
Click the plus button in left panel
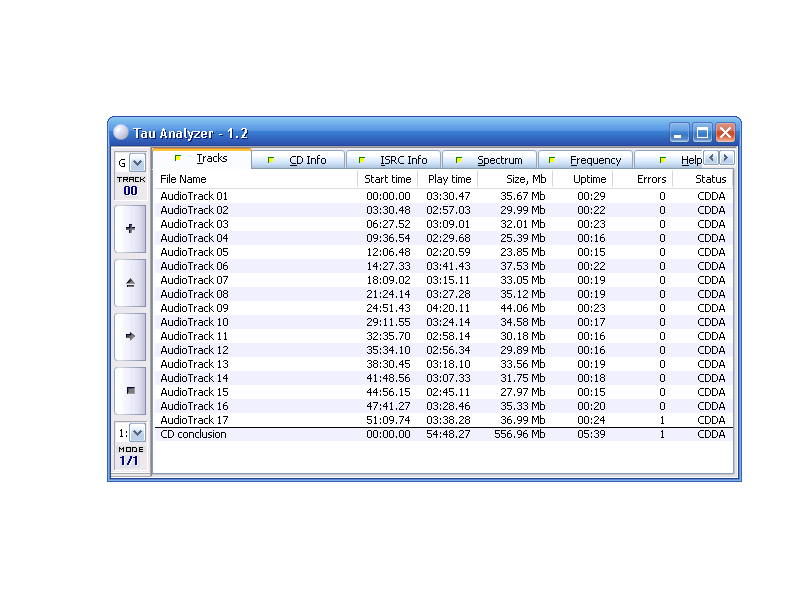(130, 229)
